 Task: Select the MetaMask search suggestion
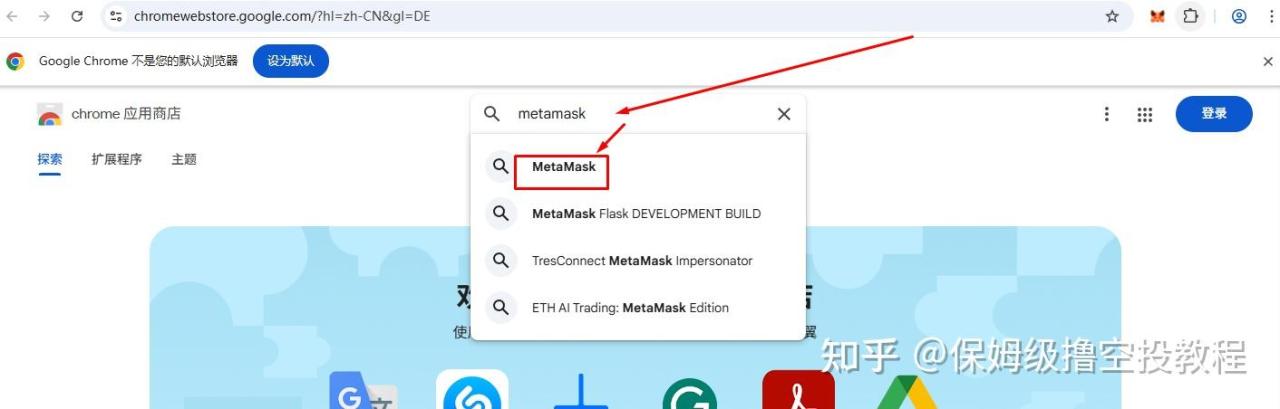[x=638, y=167]
